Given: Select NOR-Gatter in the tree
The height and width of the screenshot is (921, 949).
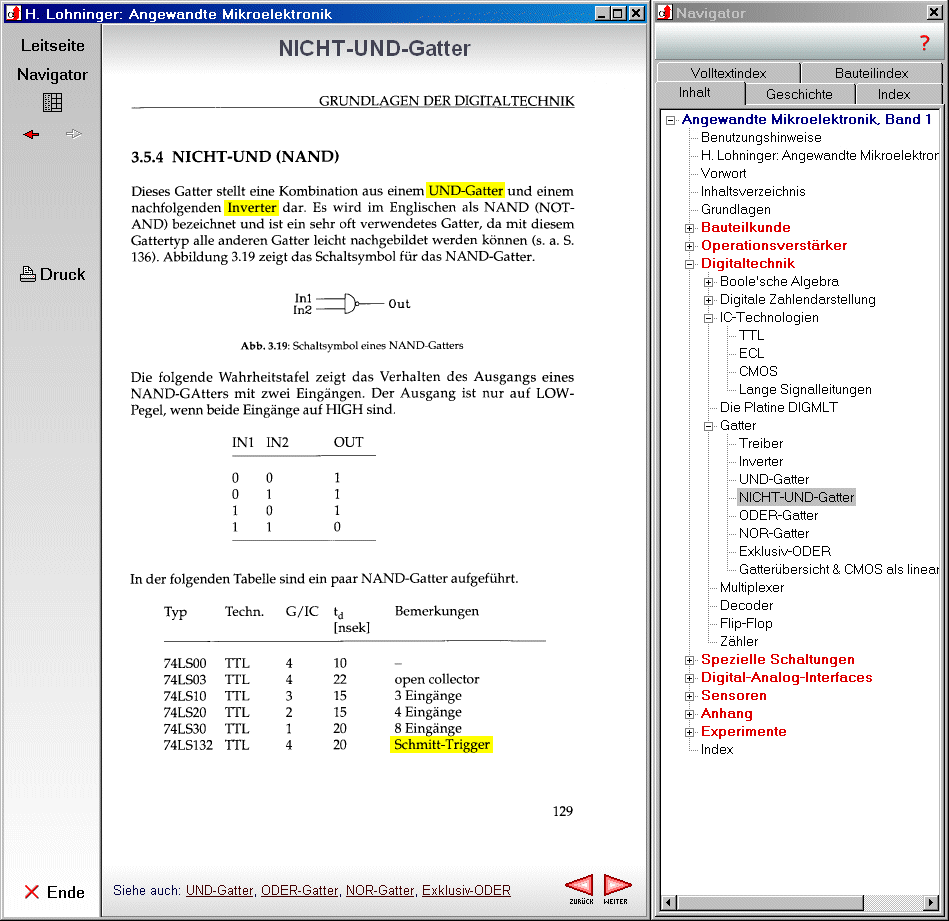Looking at the screenshot, I should [x=773, y=534].
